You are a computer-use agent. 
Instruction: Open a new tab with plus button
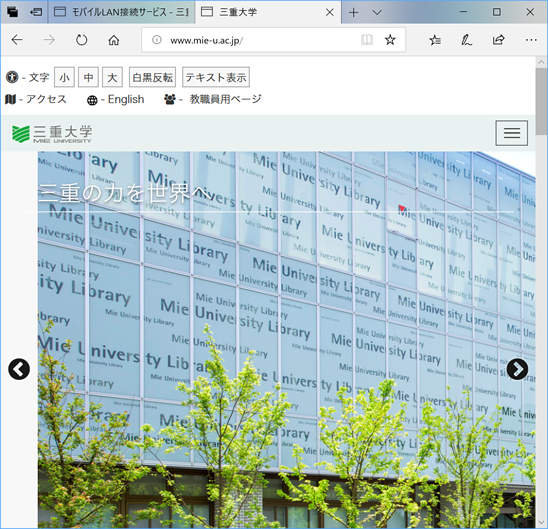pos(354,13)
